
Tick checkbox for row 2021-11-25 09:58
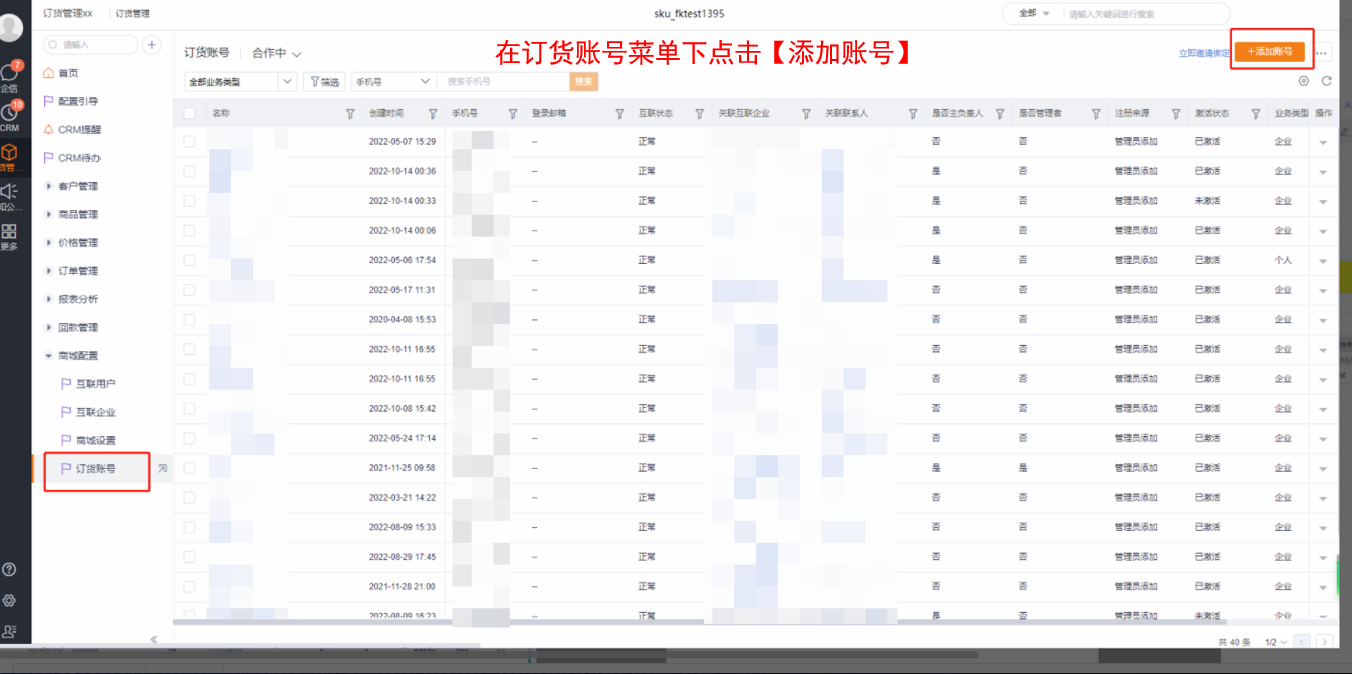coord(190,467)
